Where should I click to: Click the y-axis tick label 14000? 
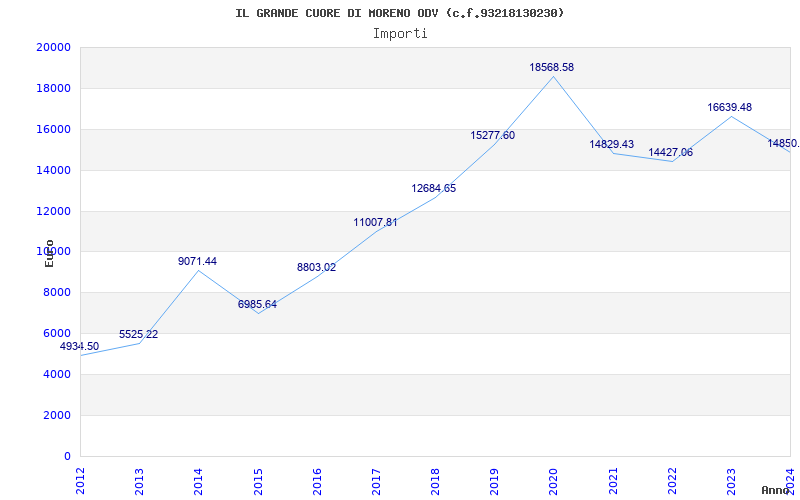click(x=54, y=170)
